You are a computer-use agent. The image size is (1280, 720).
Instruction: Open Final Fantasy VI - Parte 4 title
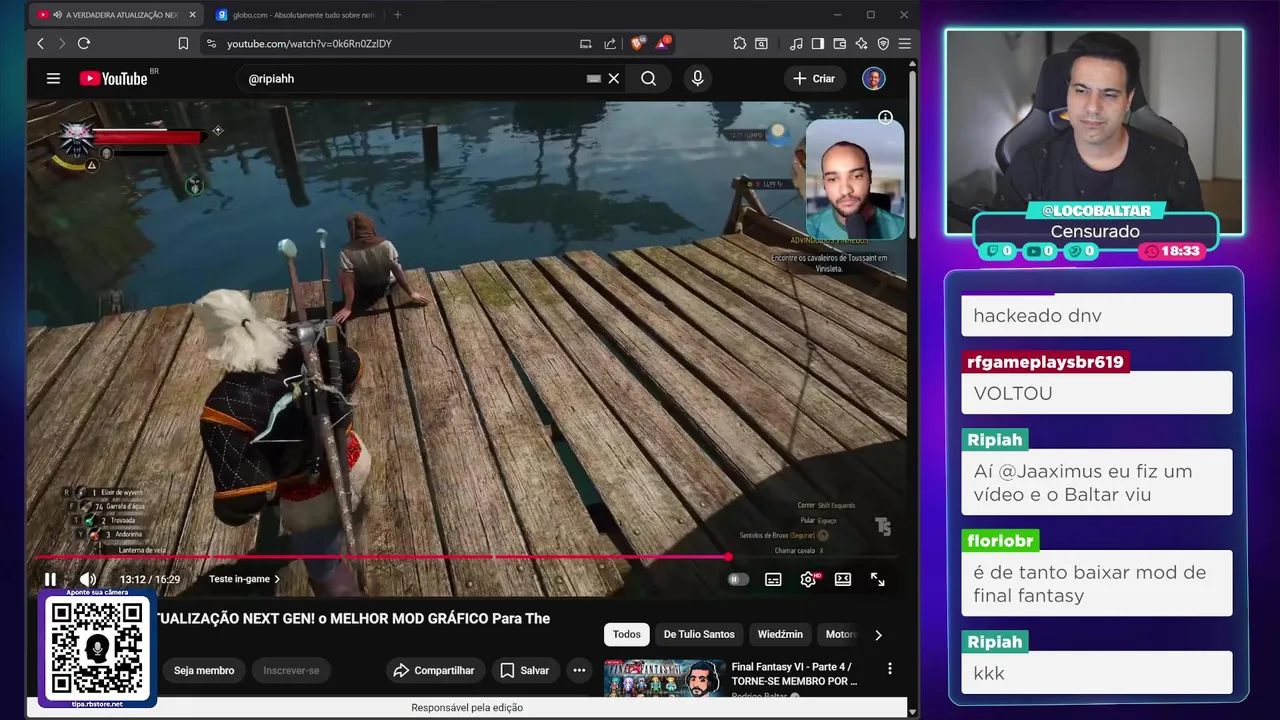(794, 673)
